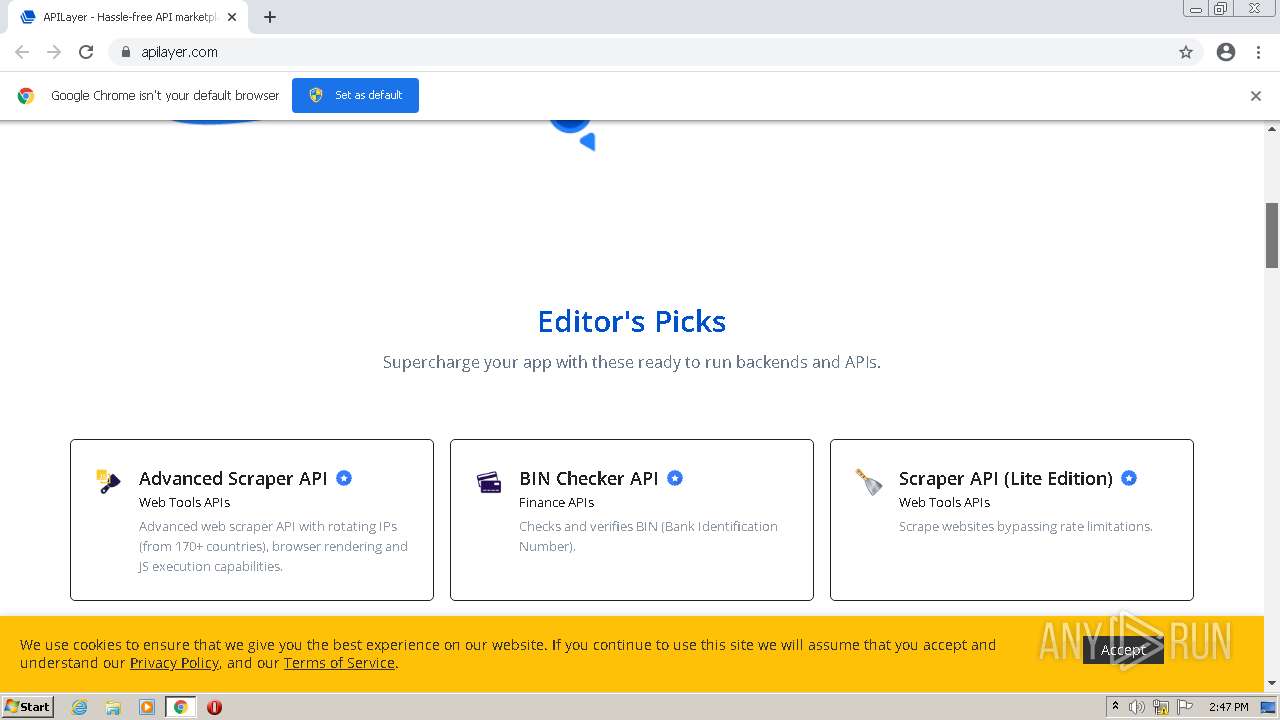Open the BIN Checker API title
The image size is (1280, 720).
coord(588,478)
